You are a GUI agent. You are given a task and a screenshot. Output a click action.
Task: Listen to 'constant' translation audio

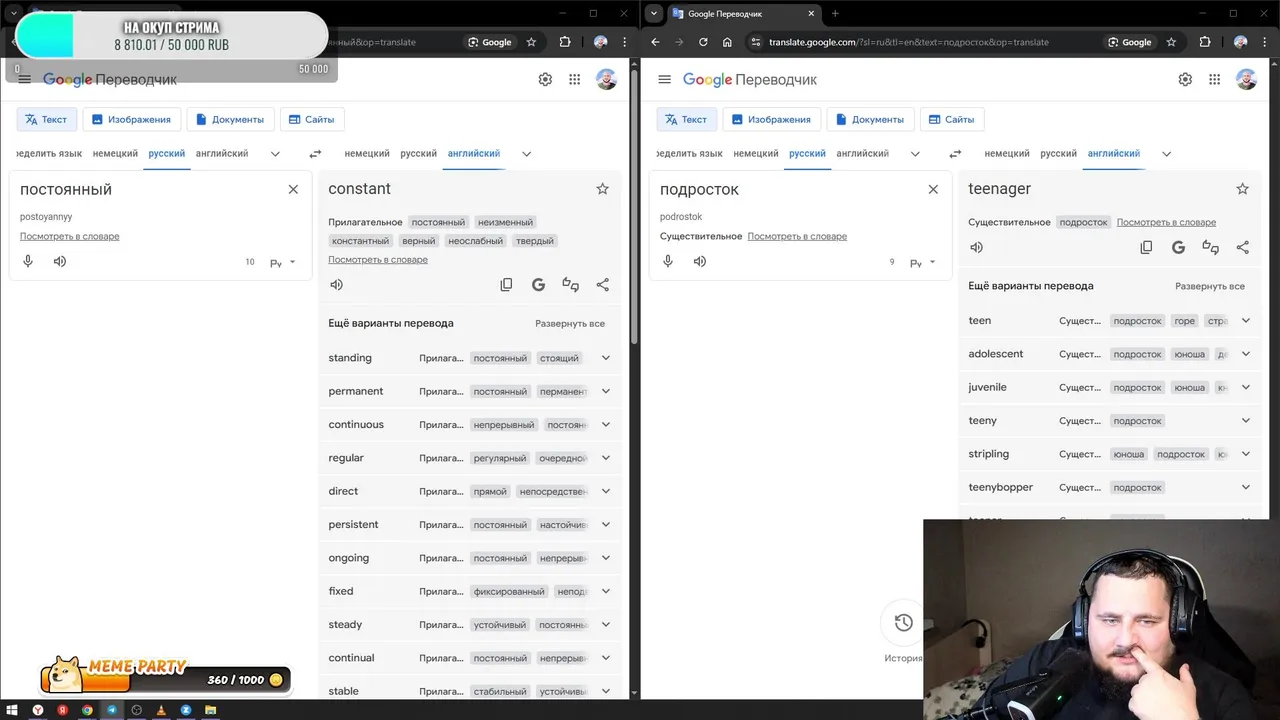(337, 284)
